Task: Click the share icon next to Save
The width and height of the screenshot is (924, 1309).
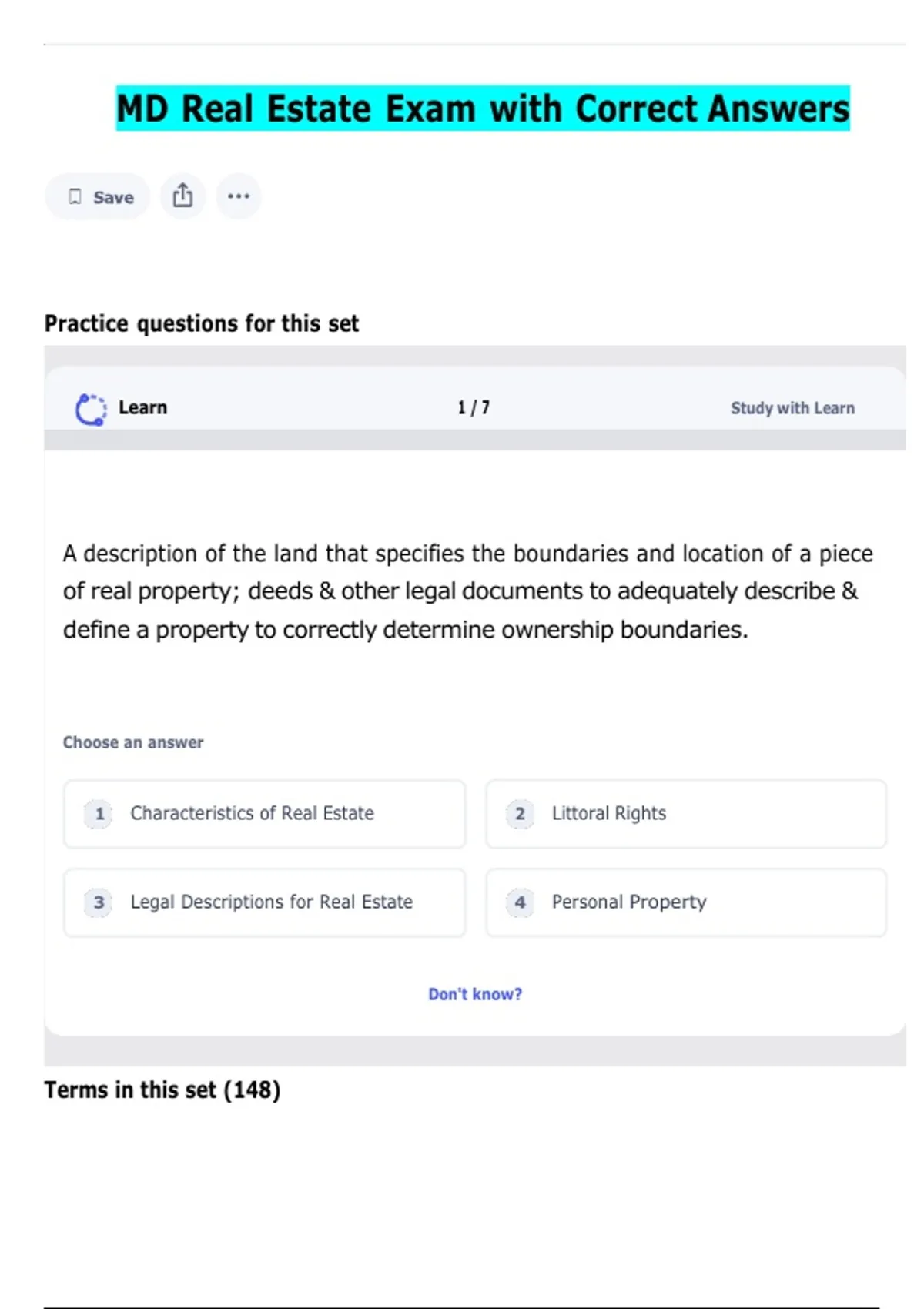Action: coord(182,196)
